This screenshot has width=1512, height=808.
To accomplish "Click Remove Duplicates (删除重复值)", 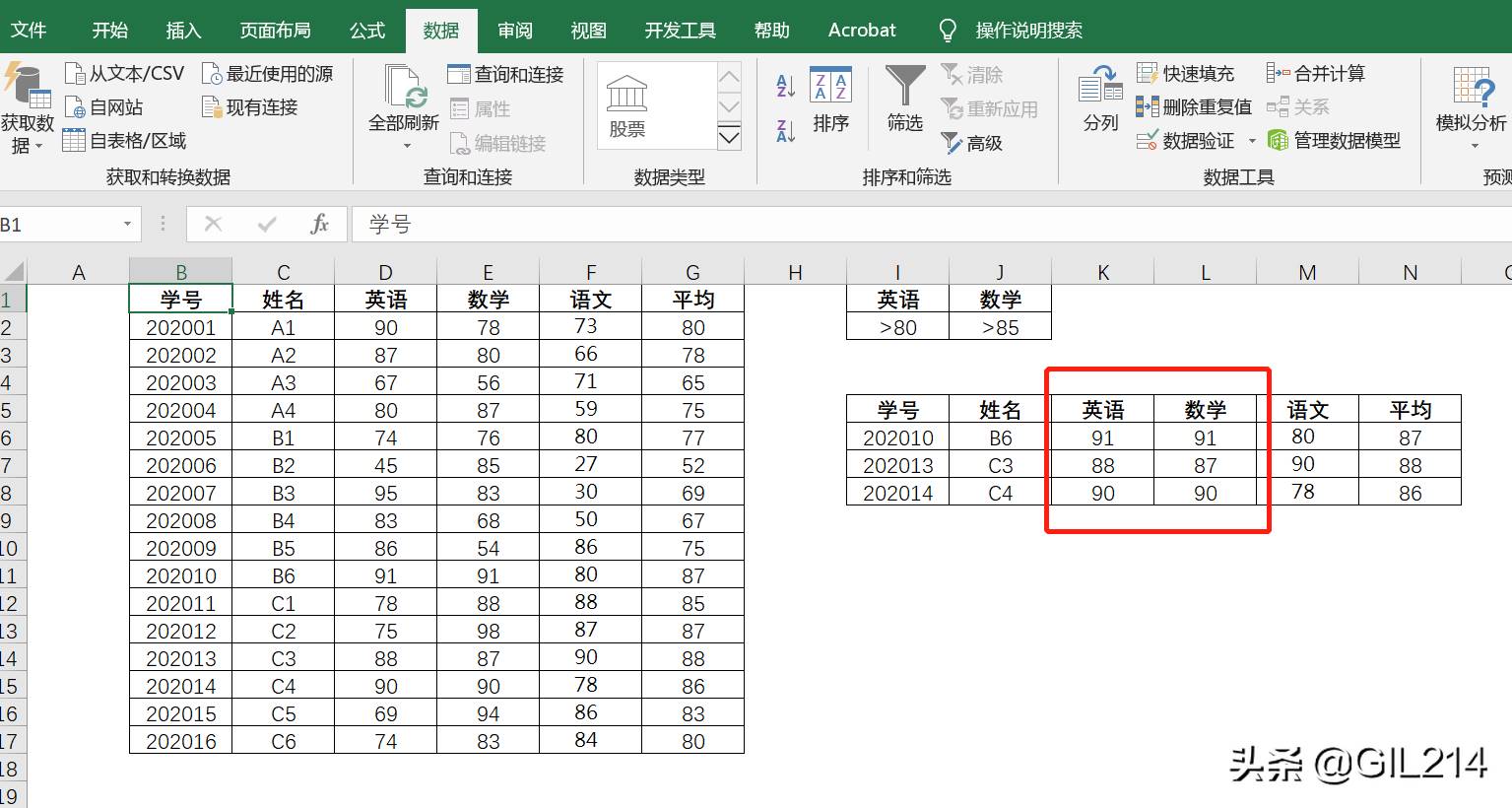I will [1195, 106].
